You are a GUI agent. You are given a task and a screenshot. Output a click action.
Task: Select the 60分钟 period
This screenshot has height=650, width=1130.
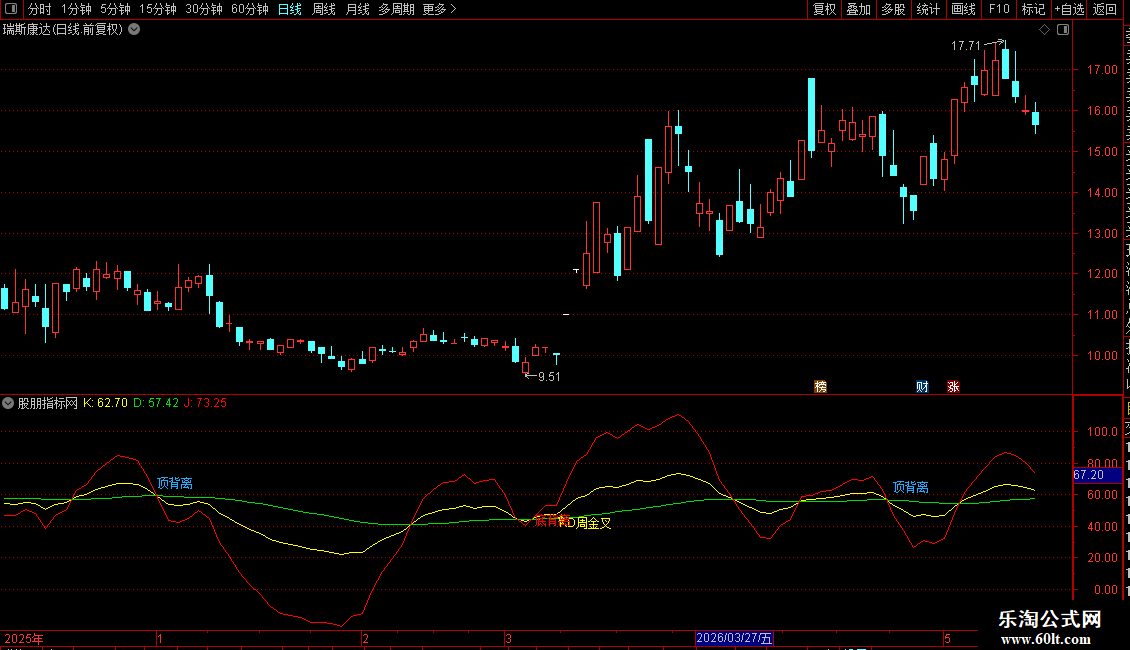[x=249, y=9]
